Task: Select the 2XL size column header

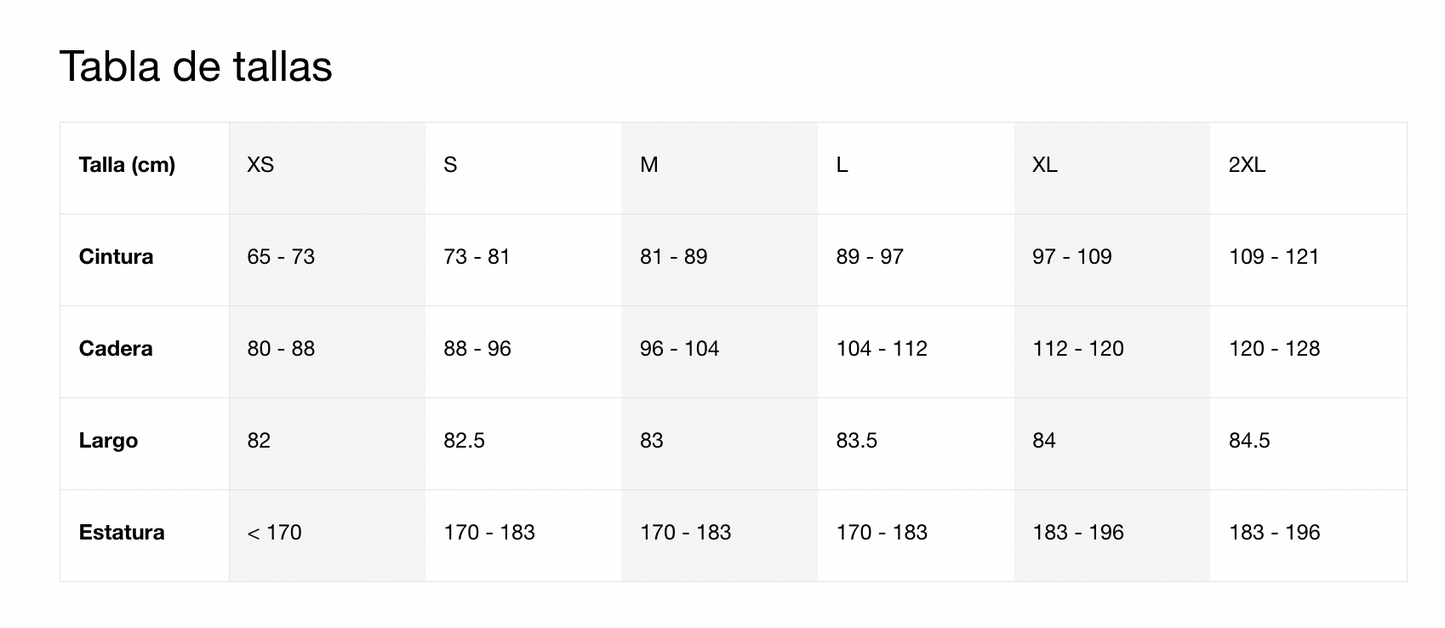Action: [x=1308, y=168]
